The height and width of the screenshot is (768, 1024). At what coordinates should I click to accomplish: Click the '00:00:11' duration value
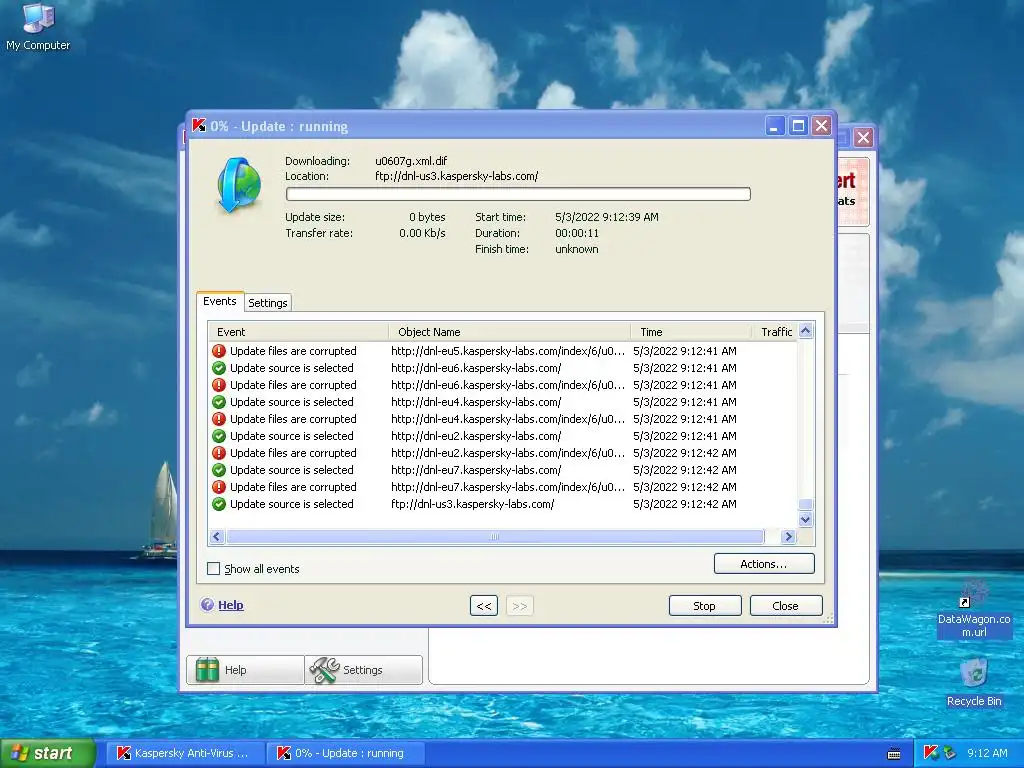pos(577,233)
